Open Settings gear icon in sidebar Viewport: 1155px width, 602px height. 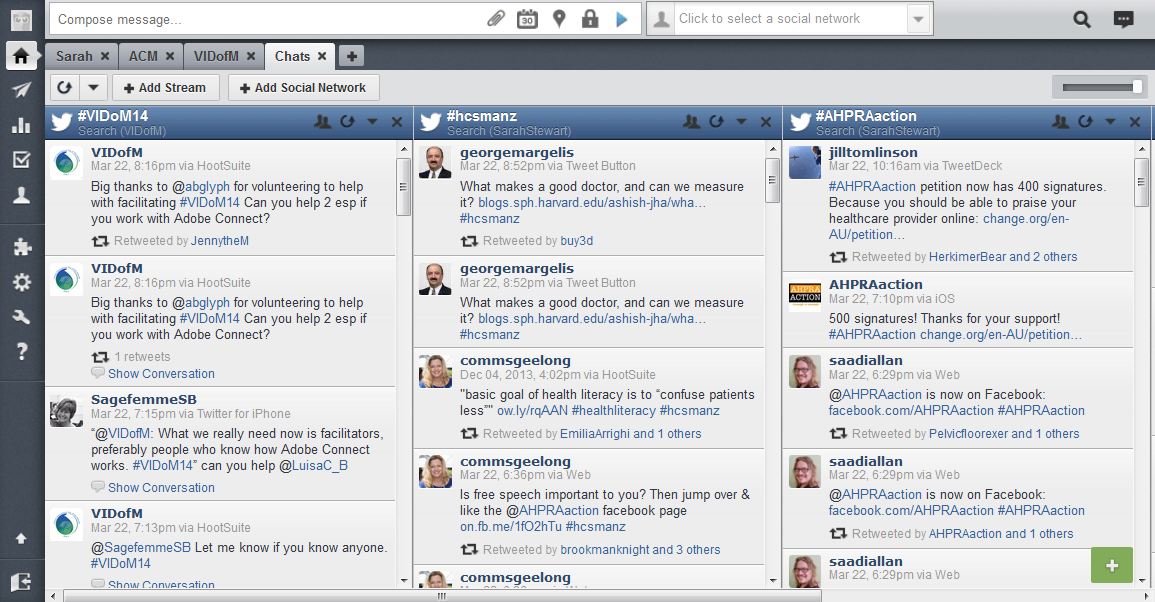click(x=22, y=282)
